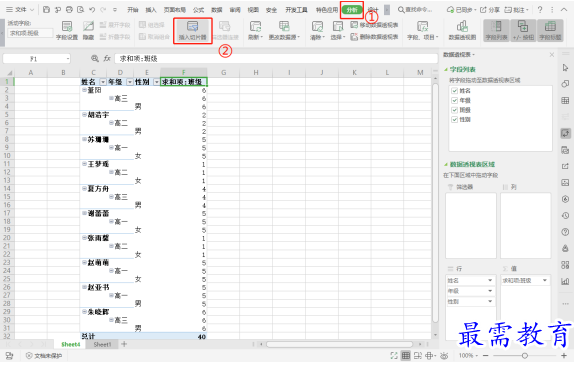
Task: Click zoom in plus button
Action: coord(564,356)
